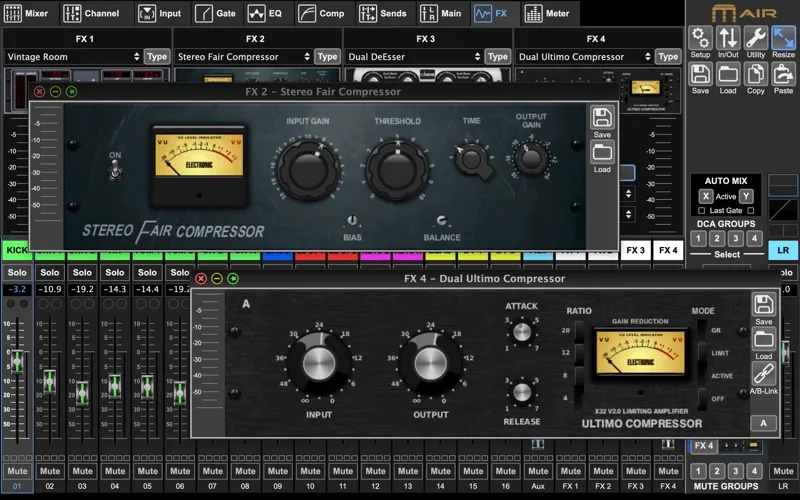Screen dimensions: 800x500
Task: Mute channel 10
Action: 310,471
